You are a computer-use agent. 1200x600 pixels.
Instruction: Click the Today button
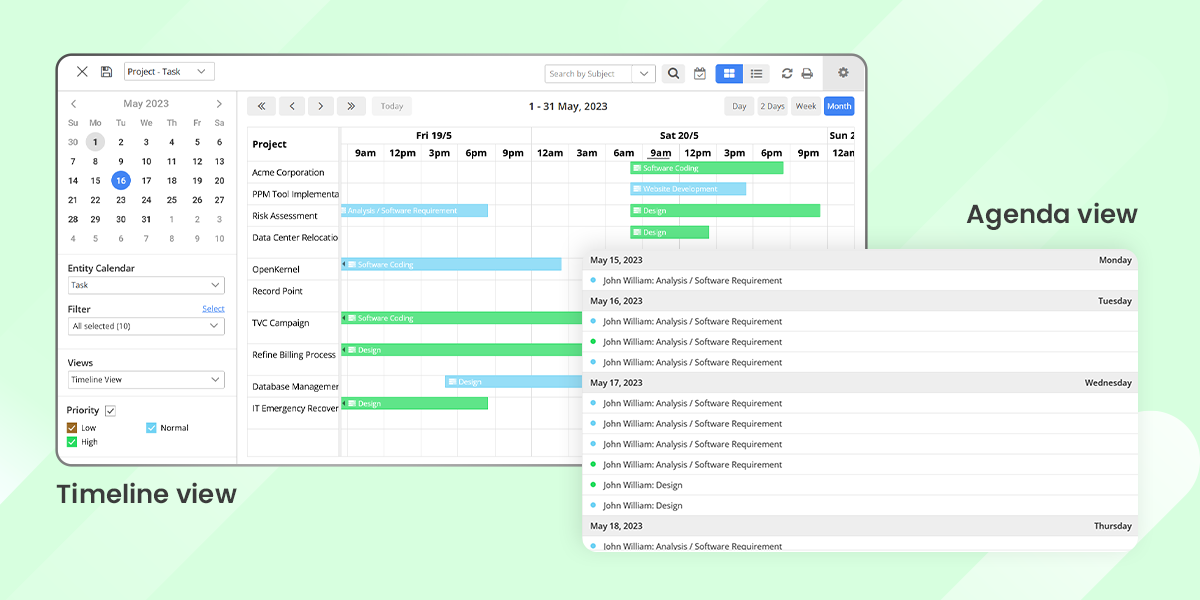tap(392, 106)
